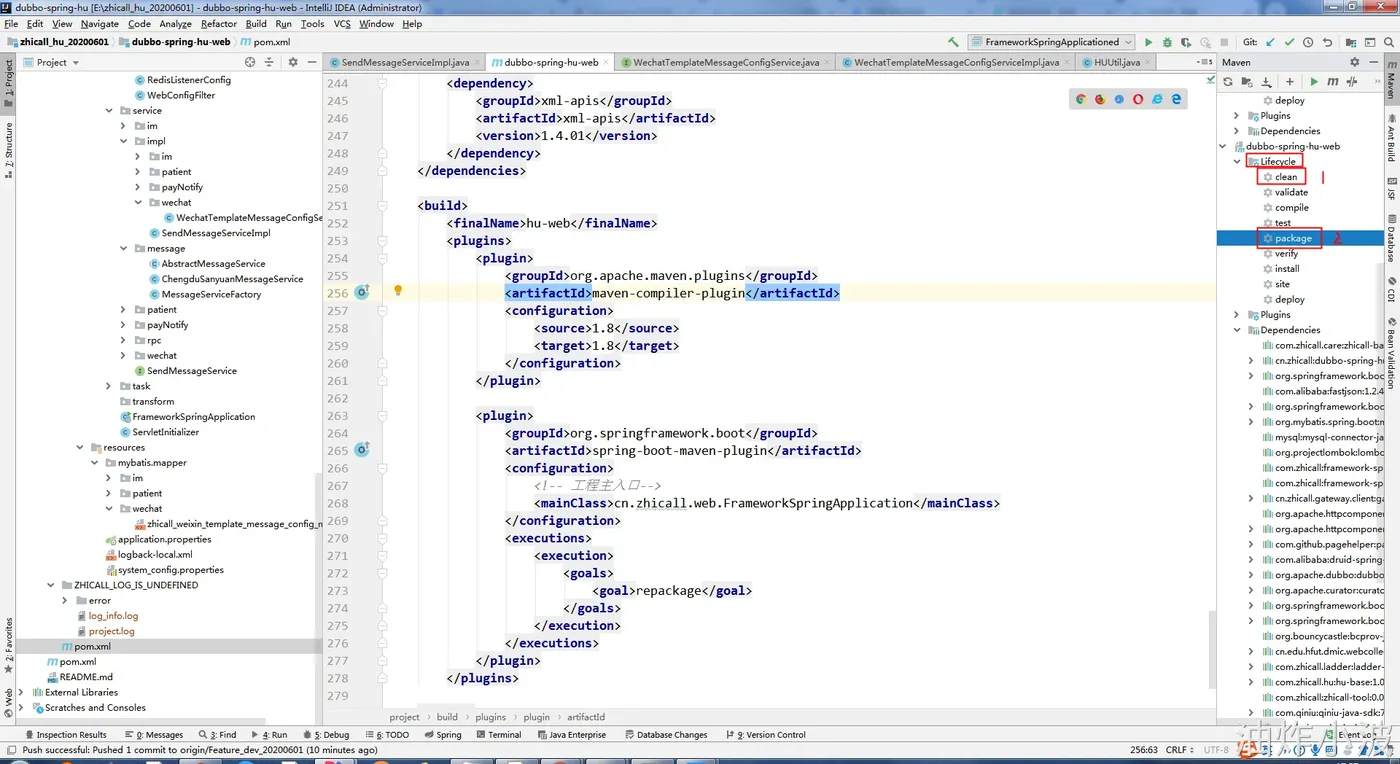Image resolution: width=1400 pixels, height=764 pixels.
Task: Toggle the Maven side tool window
Action: coord(1390,78)
